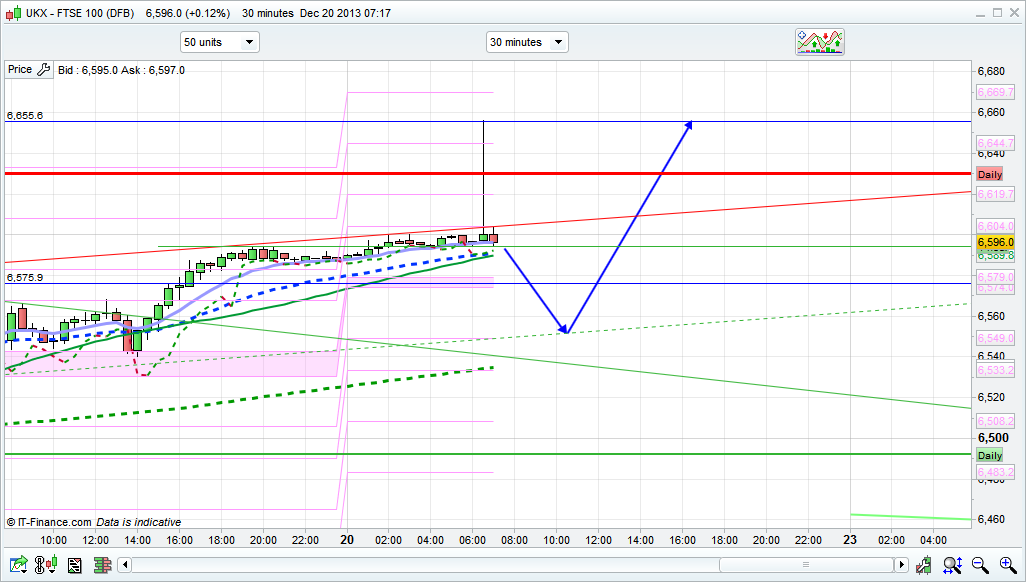Click the zoom out magnifier icon
The image size is (1026, 582).
(x=981, y=566)
